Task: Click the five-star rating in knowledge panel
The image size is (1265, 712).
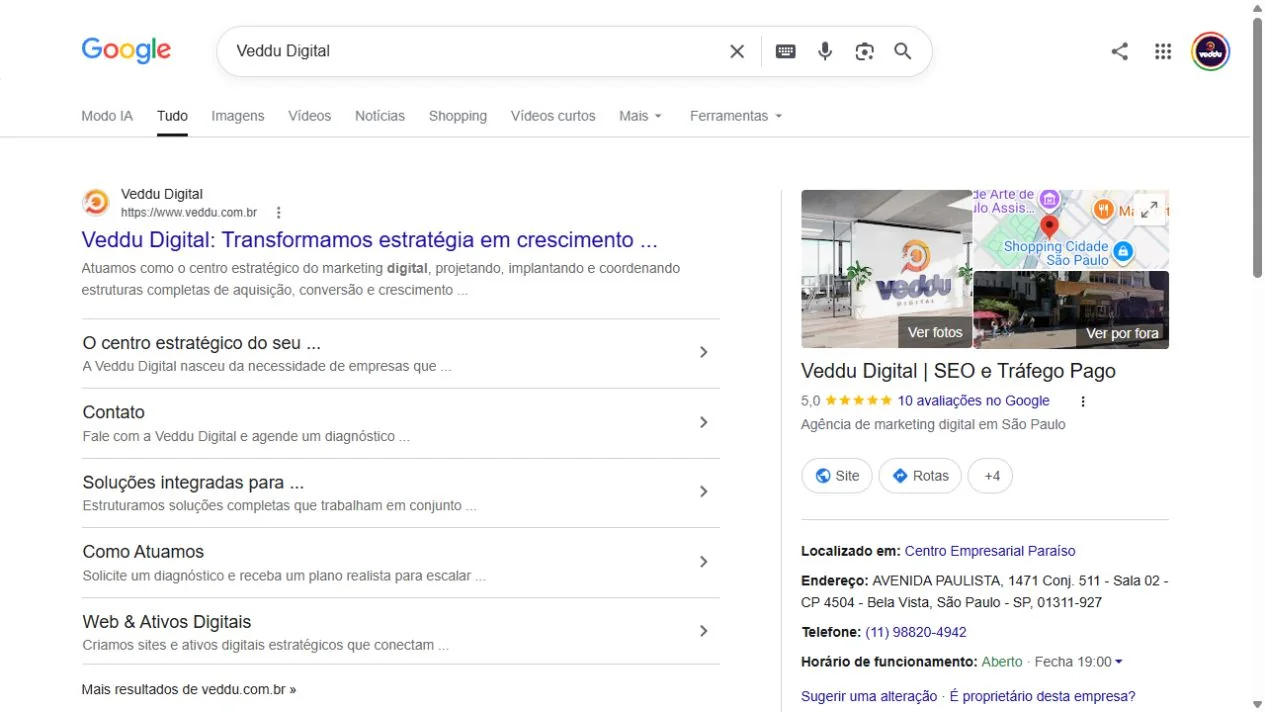Action: [x=858, y=401]
